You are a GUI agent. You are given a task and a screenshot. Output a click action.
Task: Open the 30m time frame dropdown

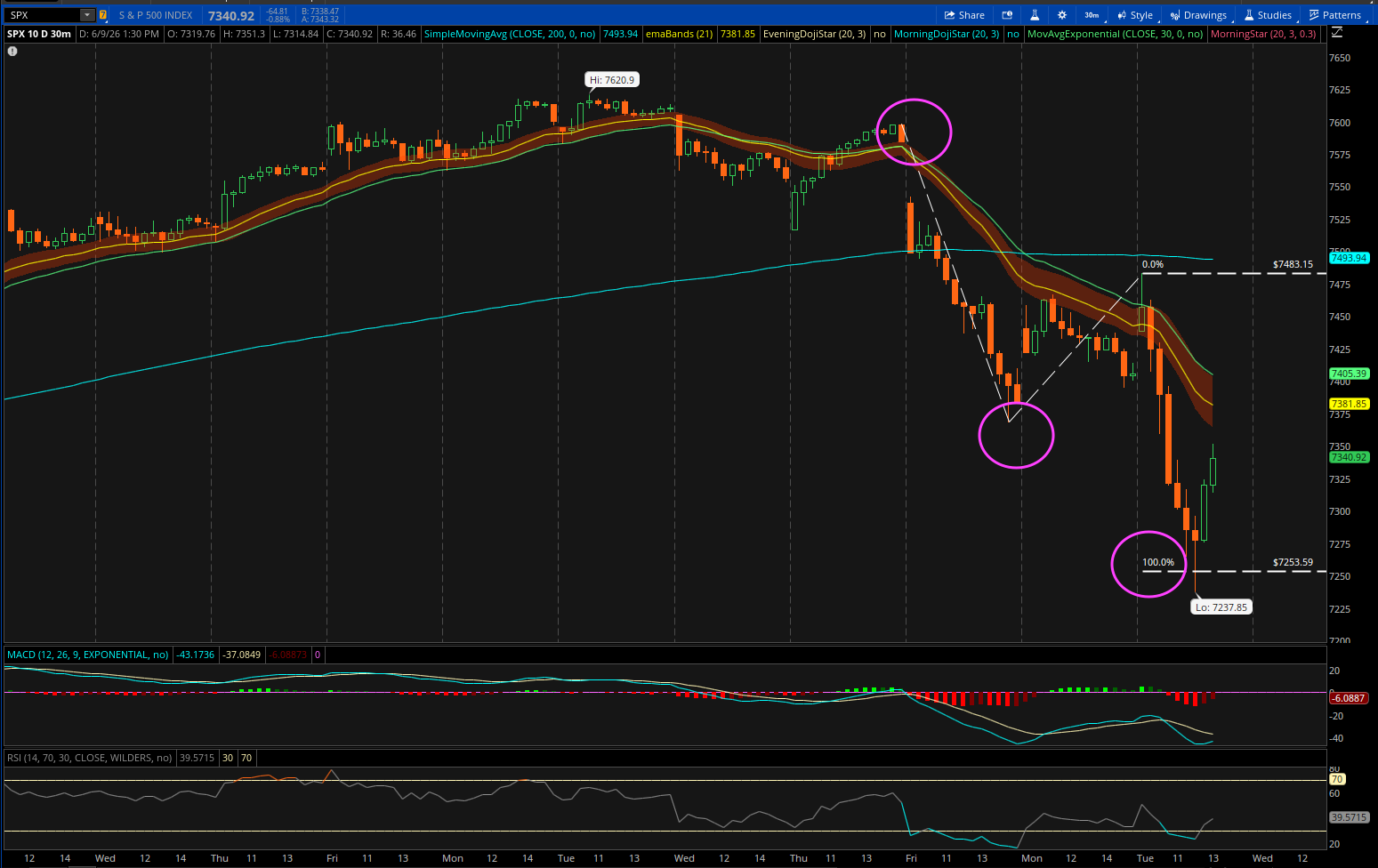(1092, 15)
